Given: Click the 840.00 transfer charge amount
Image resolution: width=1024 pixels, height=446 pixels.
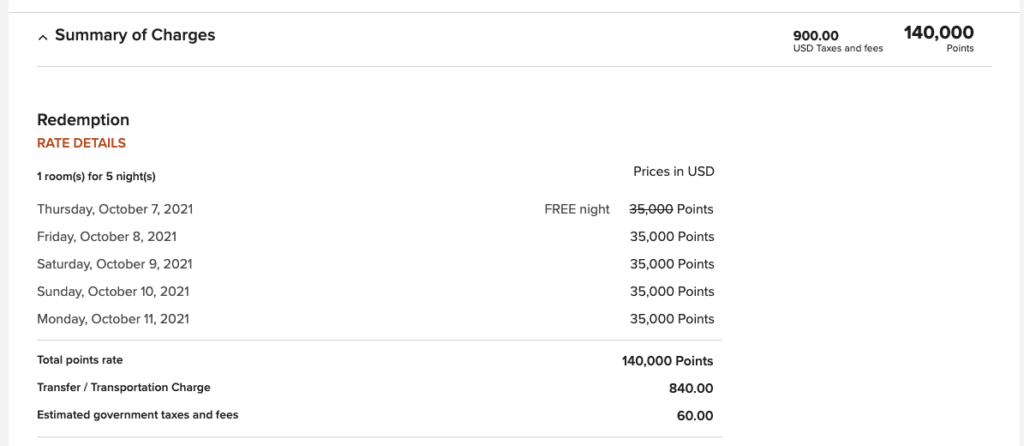Looking at the screenshot, I should [691, 389].
